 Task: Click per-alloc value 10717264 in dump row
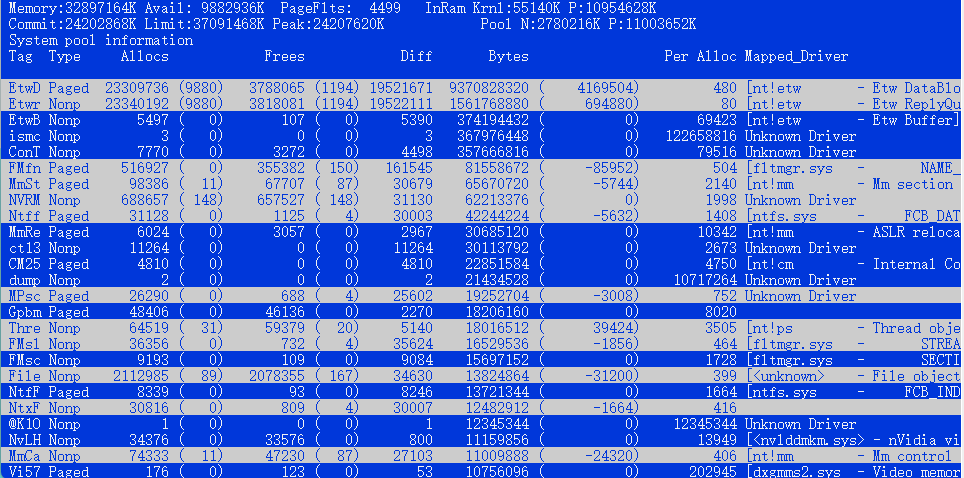tap(705, 280)
